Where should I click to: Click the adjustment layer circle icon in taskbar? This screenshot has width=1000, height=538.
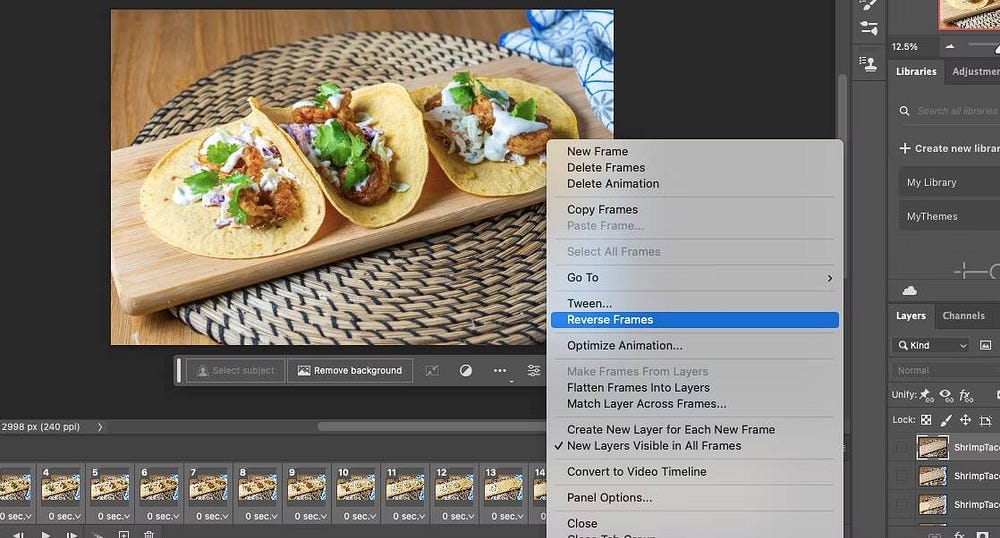(x=465, y=370)
